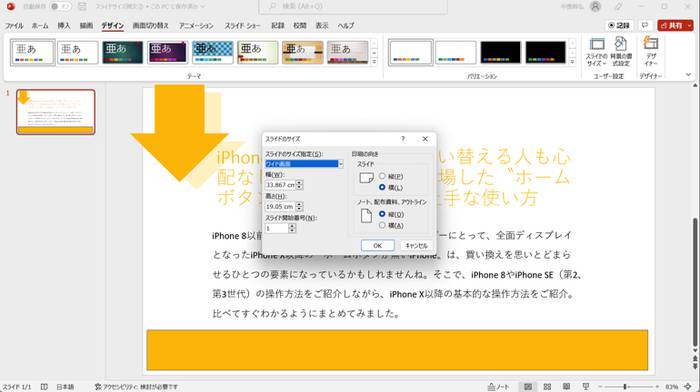Expand the themes gallery more arrow
Viewport: 700px width, 392px height.
coord(374,62)
